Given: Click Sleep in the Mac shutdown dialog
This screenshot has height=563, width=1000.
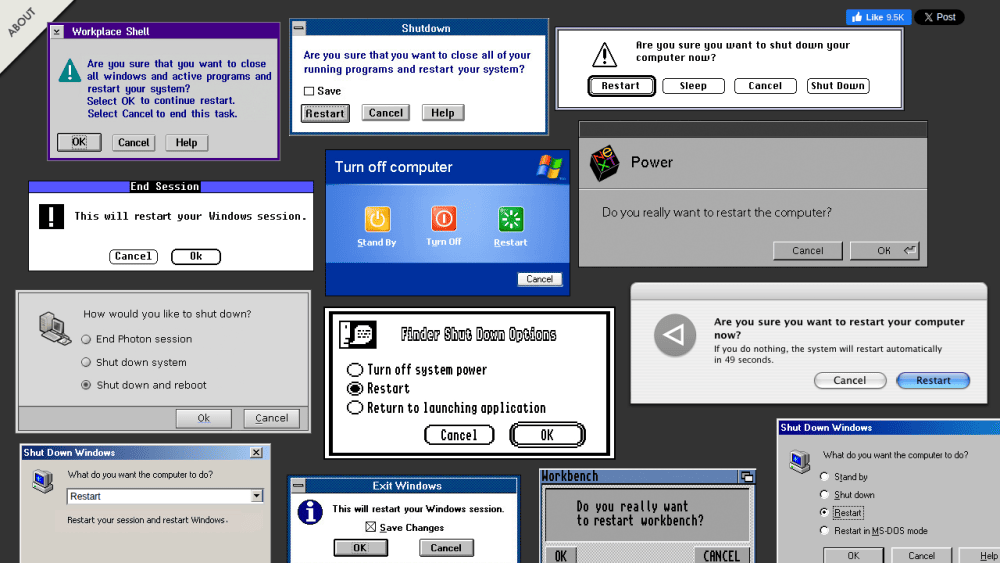Looking at the screenshot, I should pos(693,85).
